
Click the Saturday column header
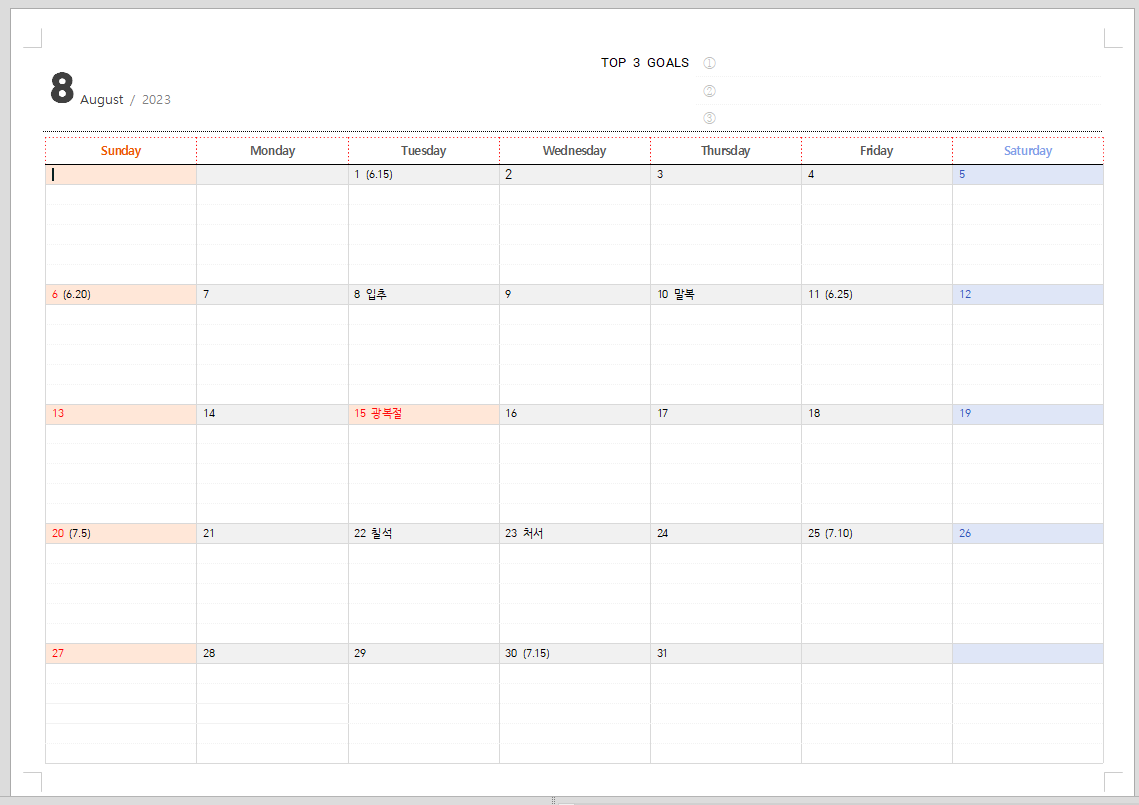[1028, 151]
